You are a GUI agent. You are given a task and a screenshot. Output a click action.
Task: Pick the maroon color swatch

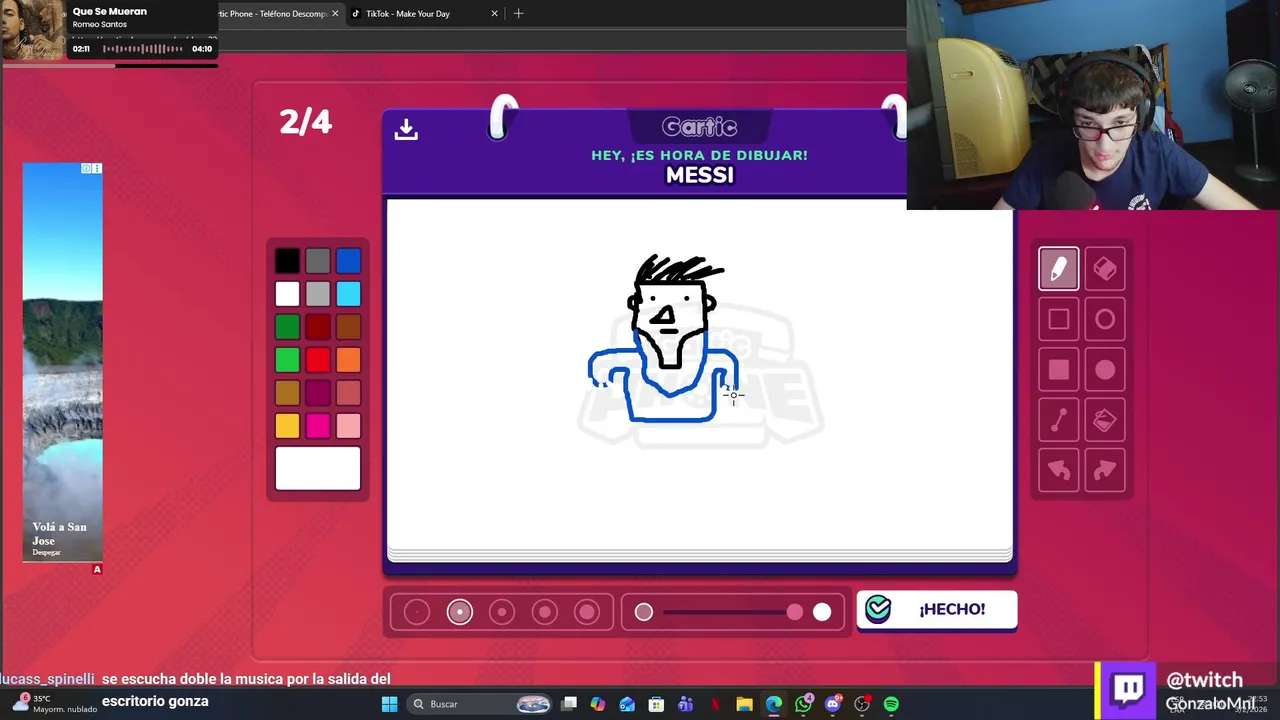click(318, 393)
